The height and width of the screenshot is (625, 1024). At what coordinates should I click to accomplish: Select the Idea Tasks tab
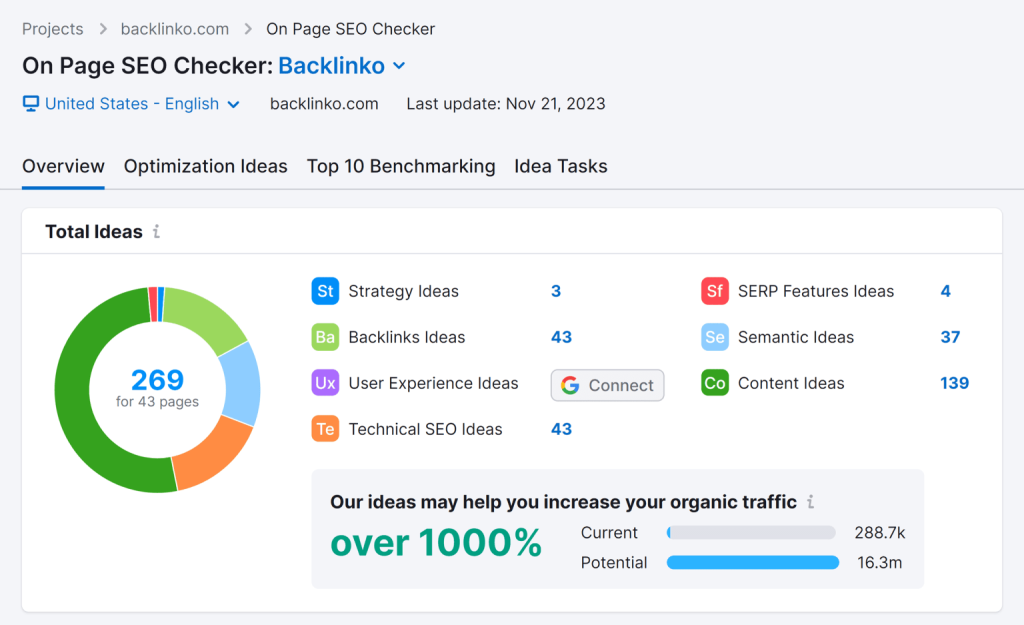click(x=560, y=167)
